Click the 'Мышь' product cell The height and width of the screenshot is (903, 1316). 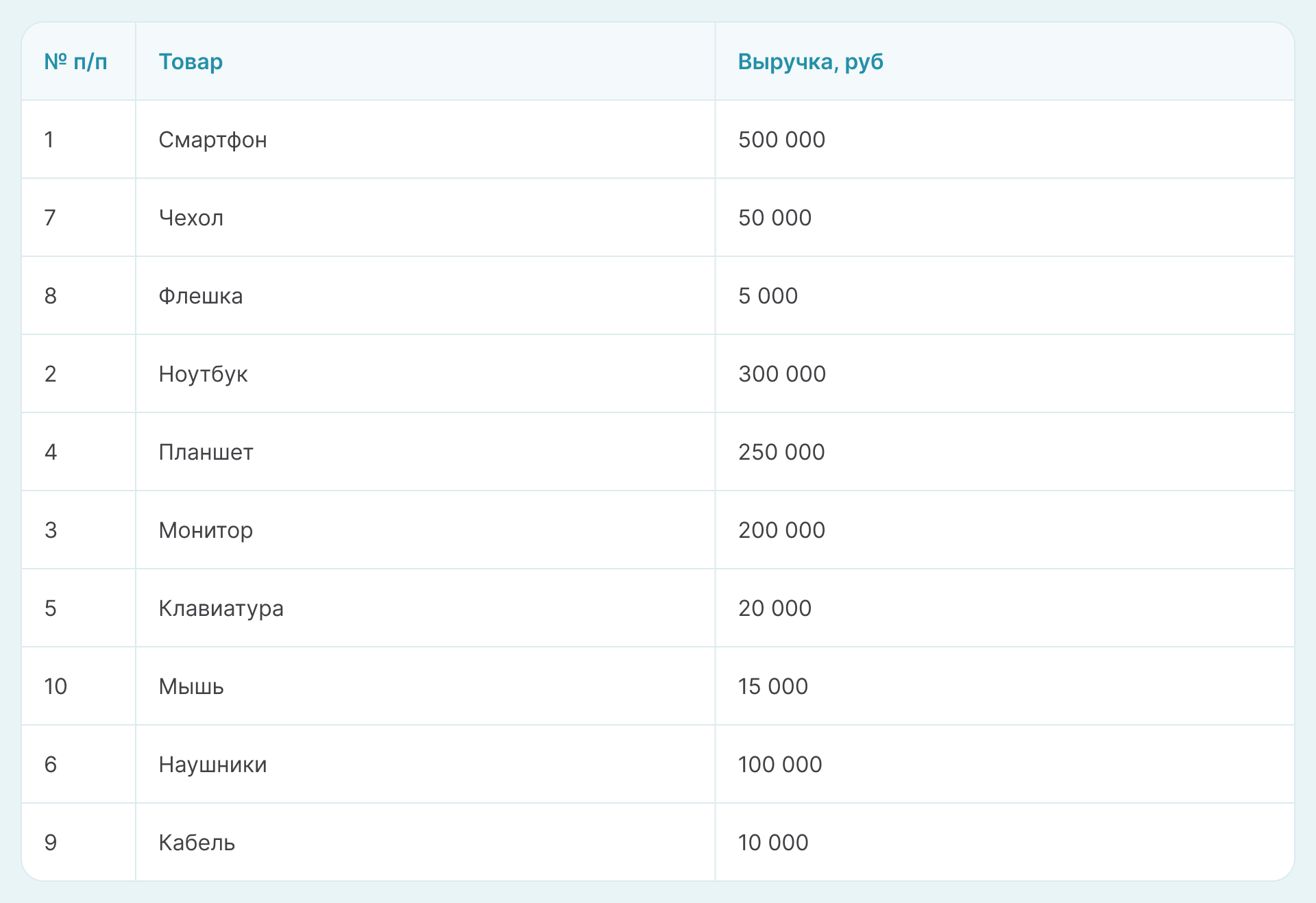click(191, 686)
